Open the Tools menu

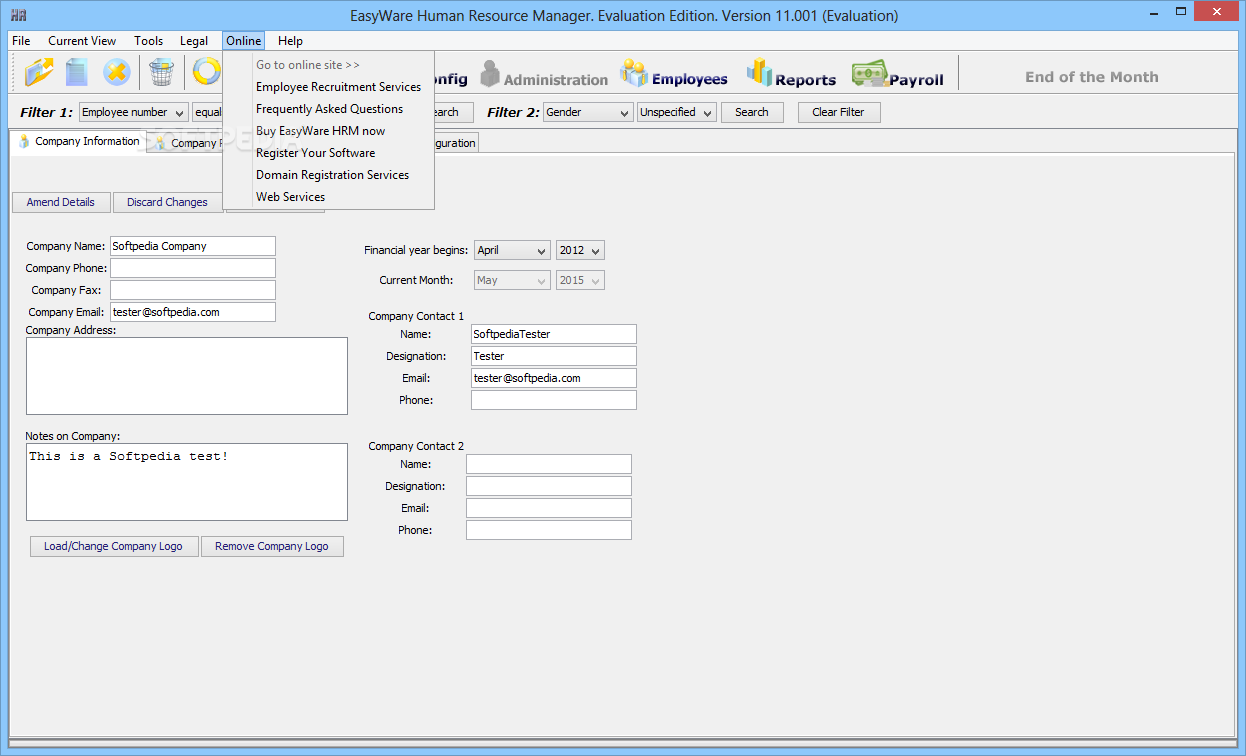tap(148, 41)
